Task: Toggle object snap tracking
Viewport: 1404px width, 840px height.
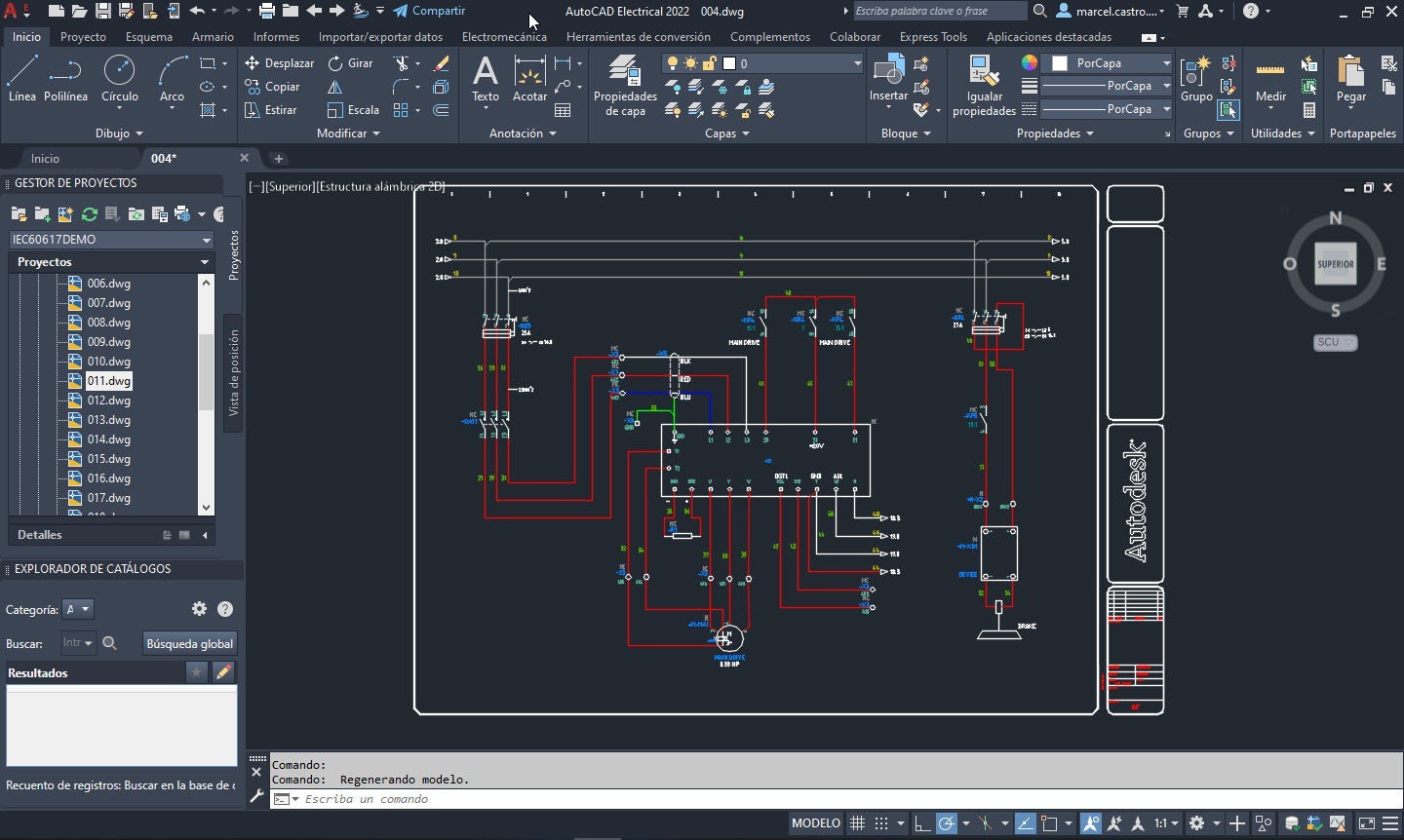Action: click(x=1025, y=823)
